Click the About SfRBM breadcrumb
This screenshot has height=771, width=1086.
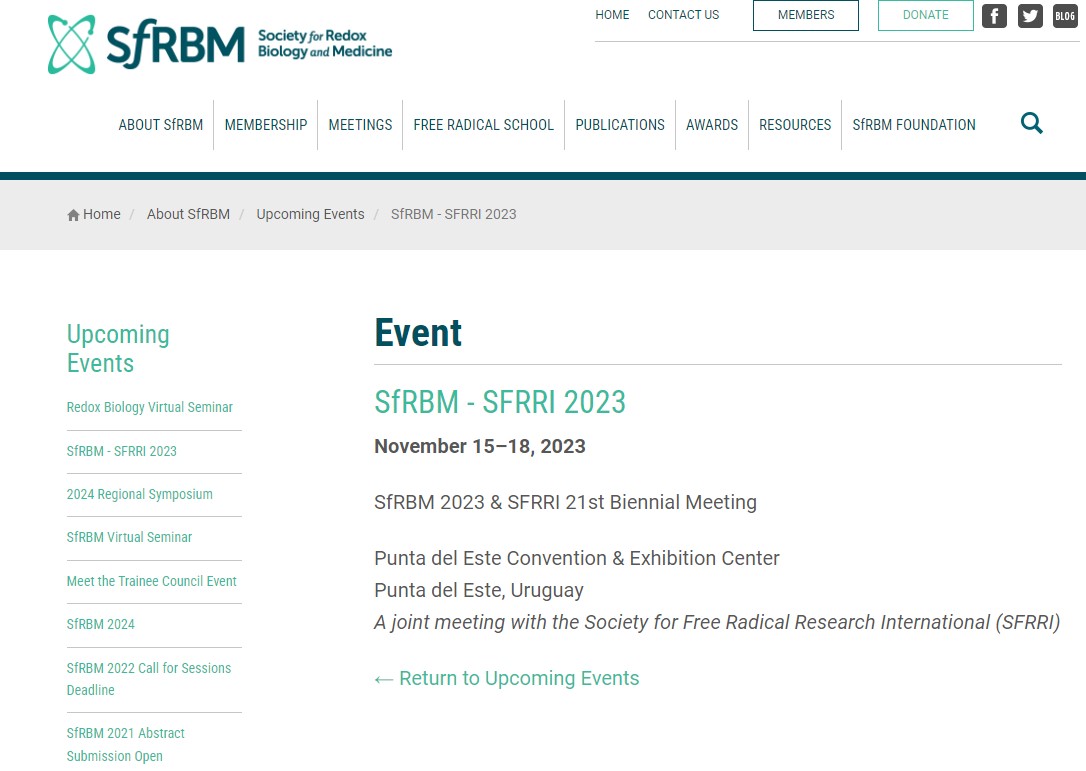188,214
